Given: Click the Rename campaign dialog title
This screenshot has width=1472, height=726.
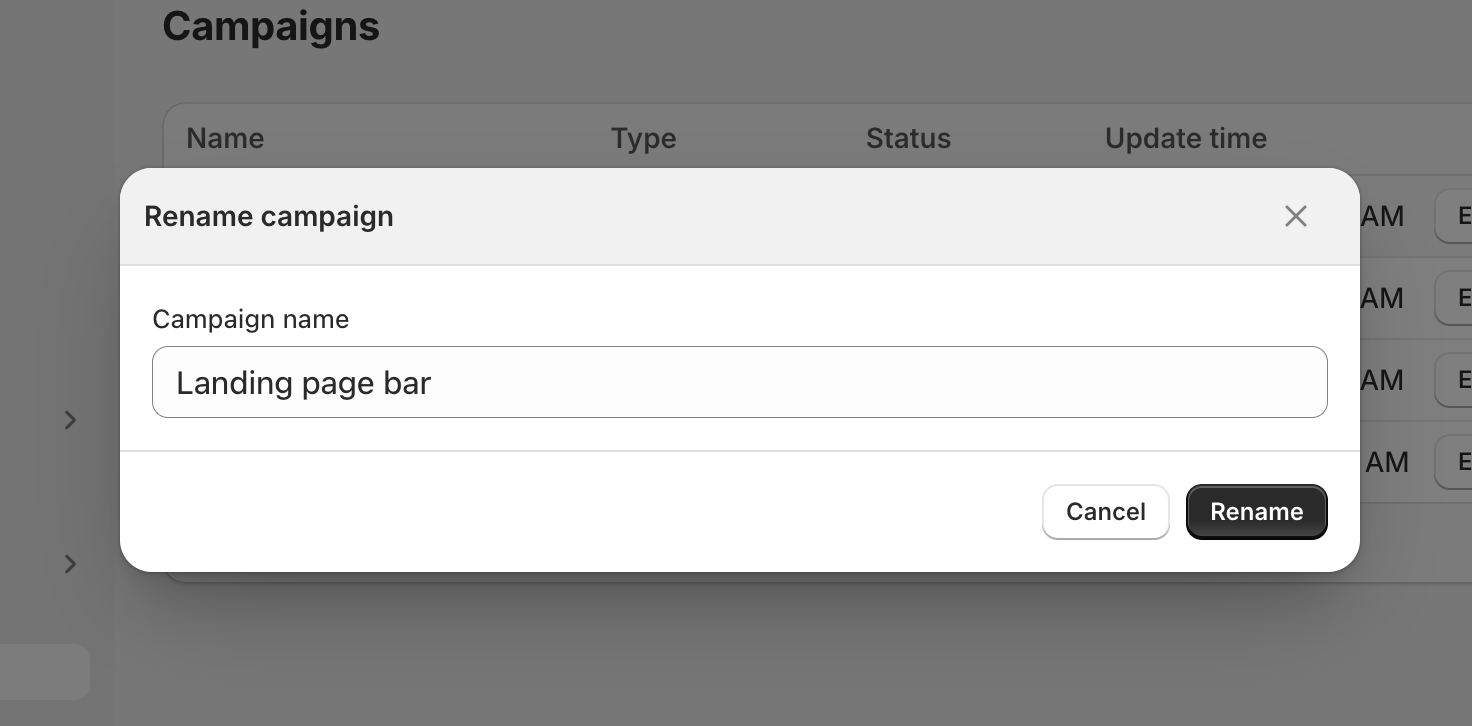Looking at the screenshot, I should tap(269, 217).
